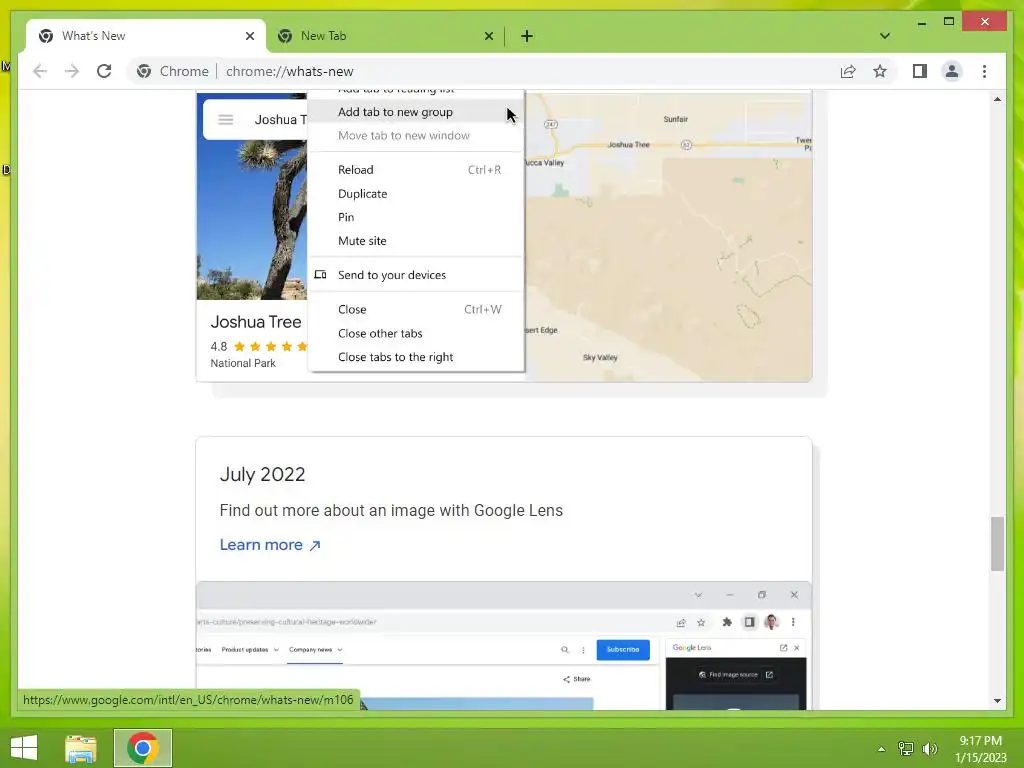Screen dimensions: 1024x768
Task: Click the Subscribe button in the preview image
Action: coord(622,649)
